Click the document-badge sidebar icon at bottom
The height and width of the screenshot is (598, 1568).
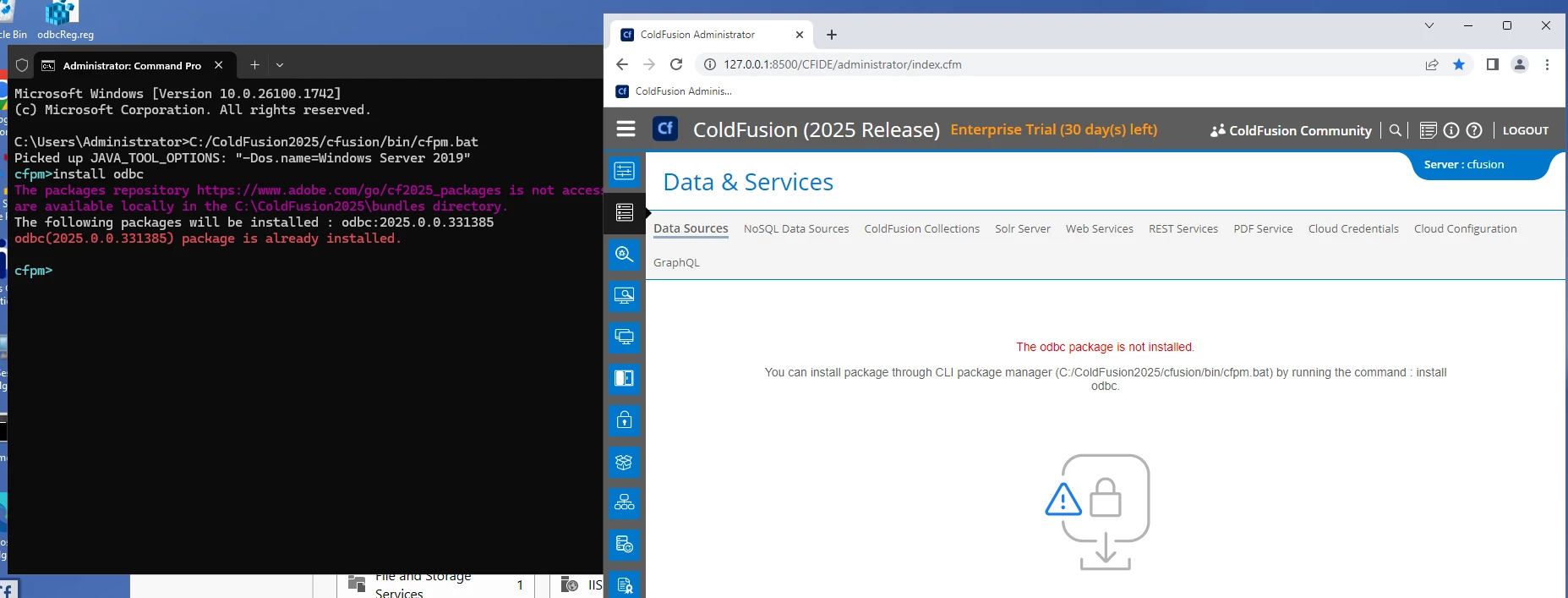[x=624, y=584]
